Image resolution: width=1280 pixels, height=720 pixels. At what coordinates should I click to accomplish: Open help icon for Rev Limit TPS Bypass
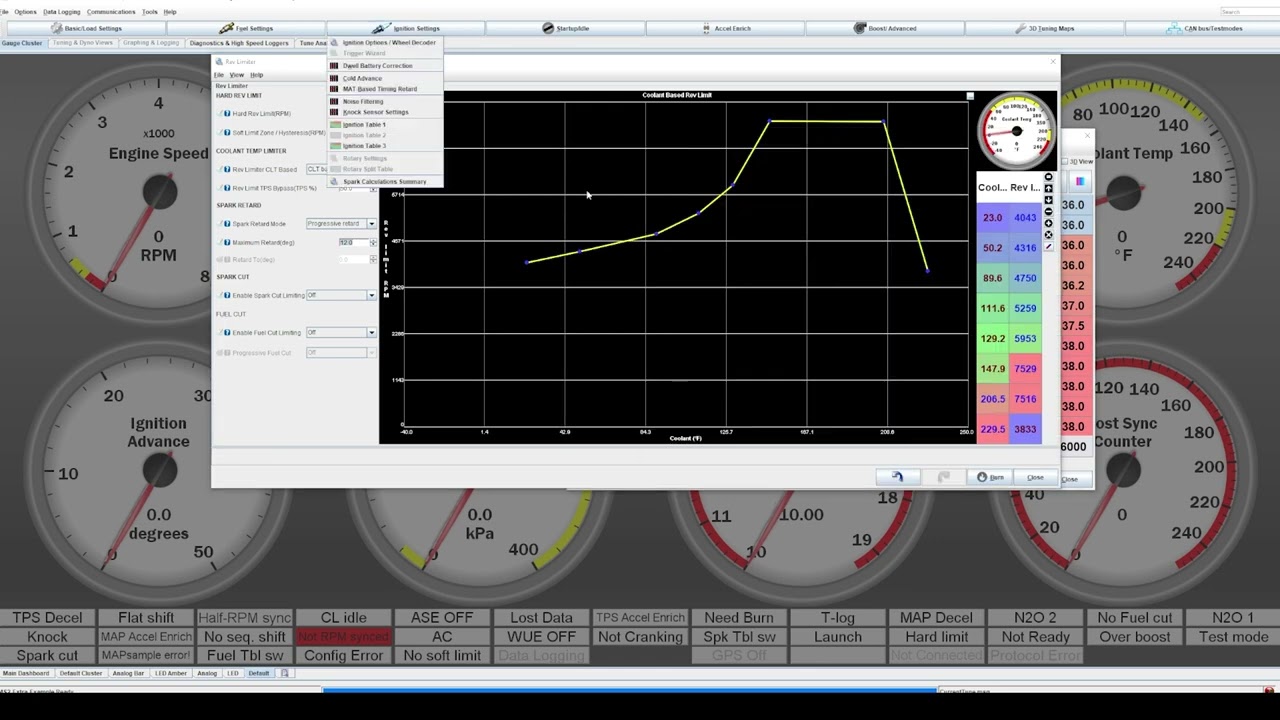[227, 187]
